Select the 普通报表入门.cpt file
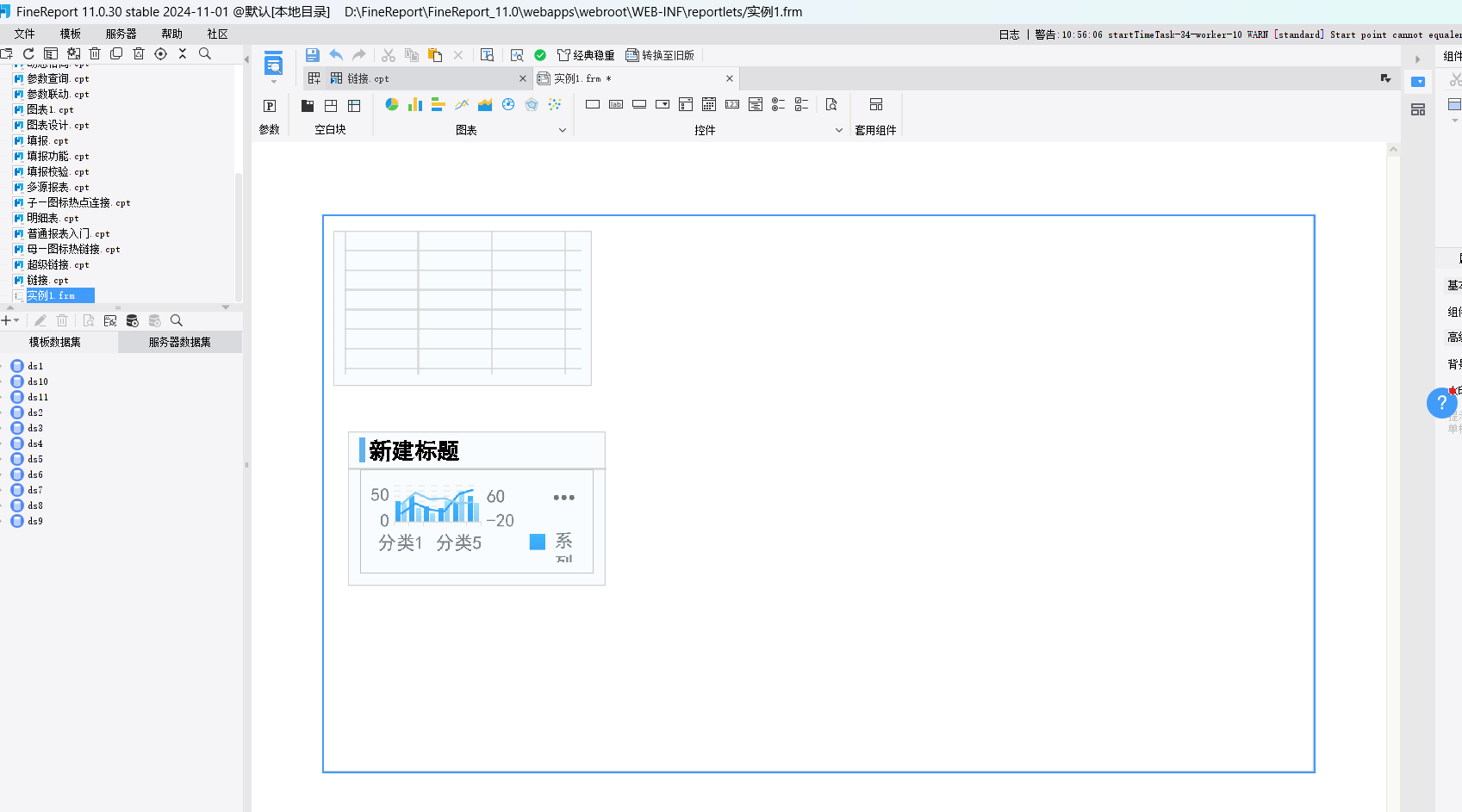The image size is (1462, 812). click(x=68, y=233)
